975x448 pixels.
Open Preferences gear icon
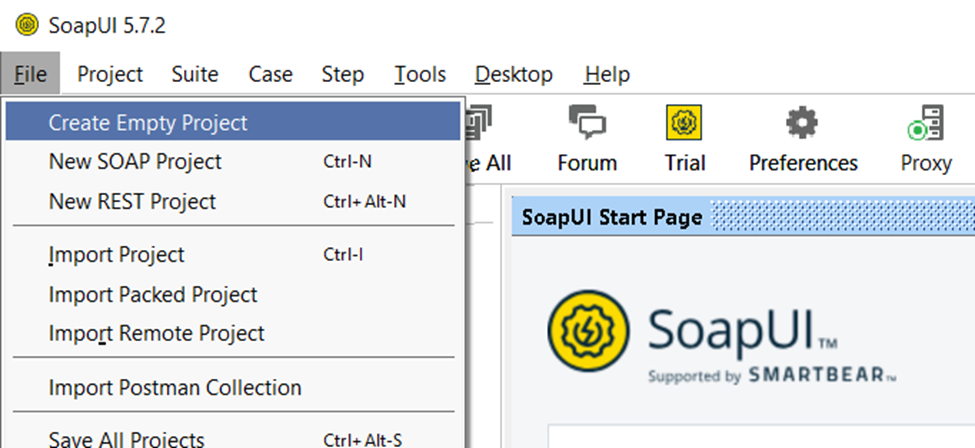[802, 122]
